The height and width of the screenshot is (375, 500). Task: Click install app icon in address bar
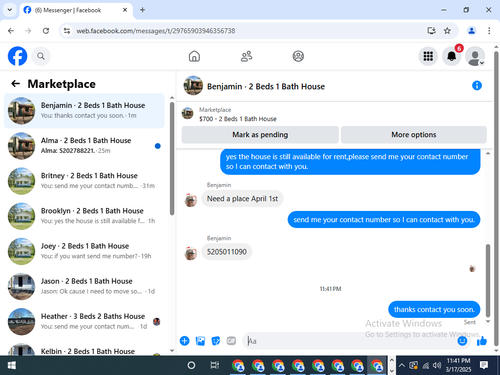(431, 31)
